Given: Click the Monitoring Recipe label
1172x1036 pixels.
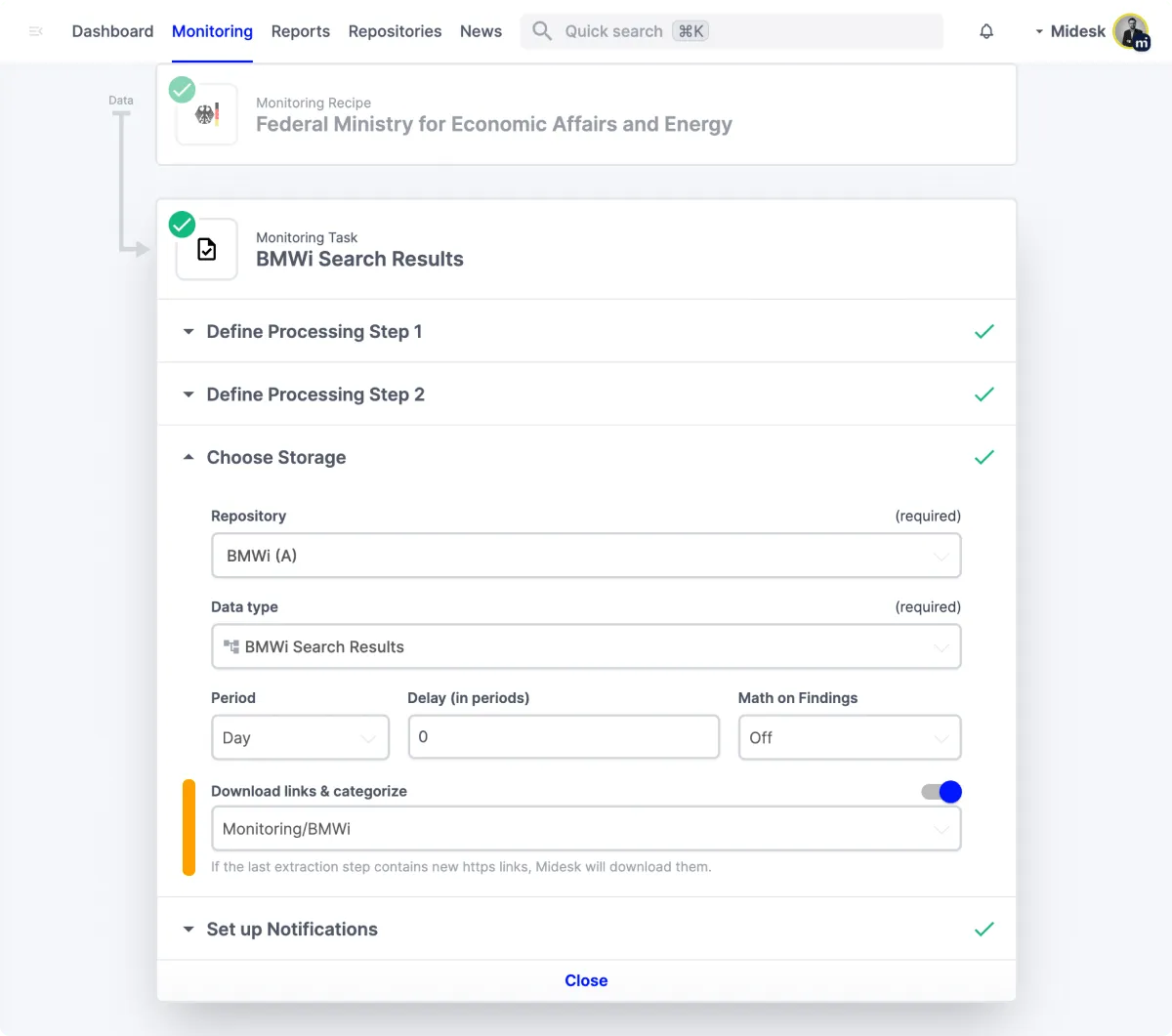Looking at the screenshot, I should (314, 103).
